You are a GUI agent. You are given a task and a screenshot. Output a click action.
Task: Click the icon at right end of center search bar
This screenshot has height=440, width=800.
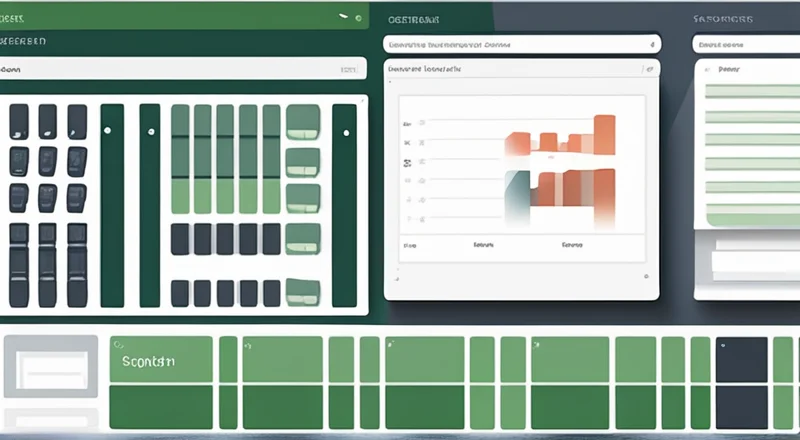[653, 44]
